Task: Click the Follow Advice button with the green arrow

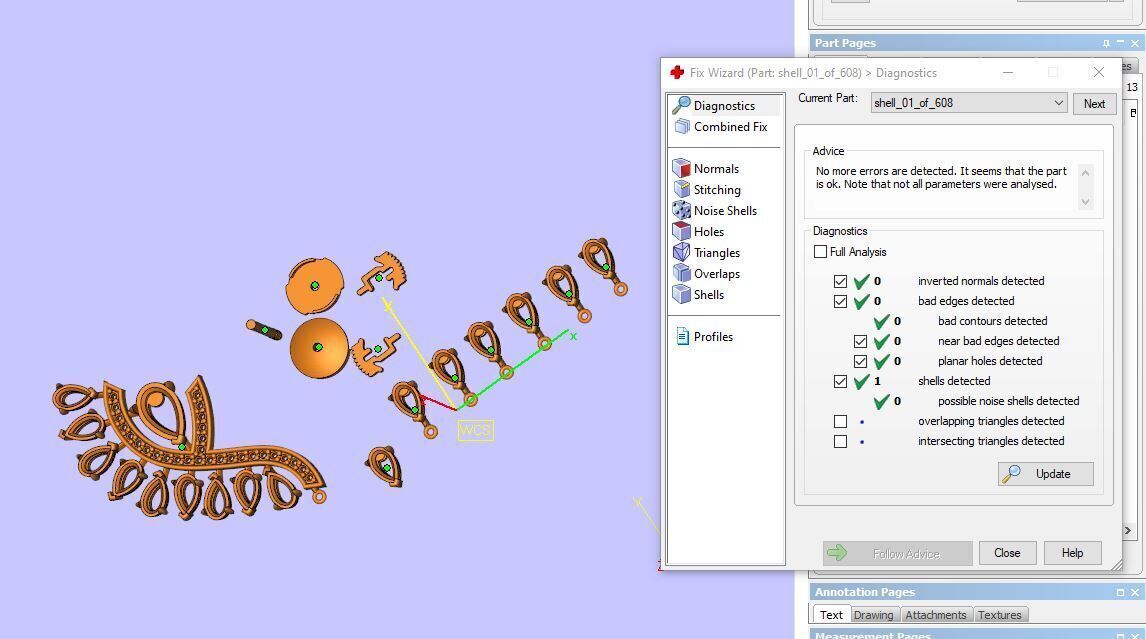Action: pos(898,553)
